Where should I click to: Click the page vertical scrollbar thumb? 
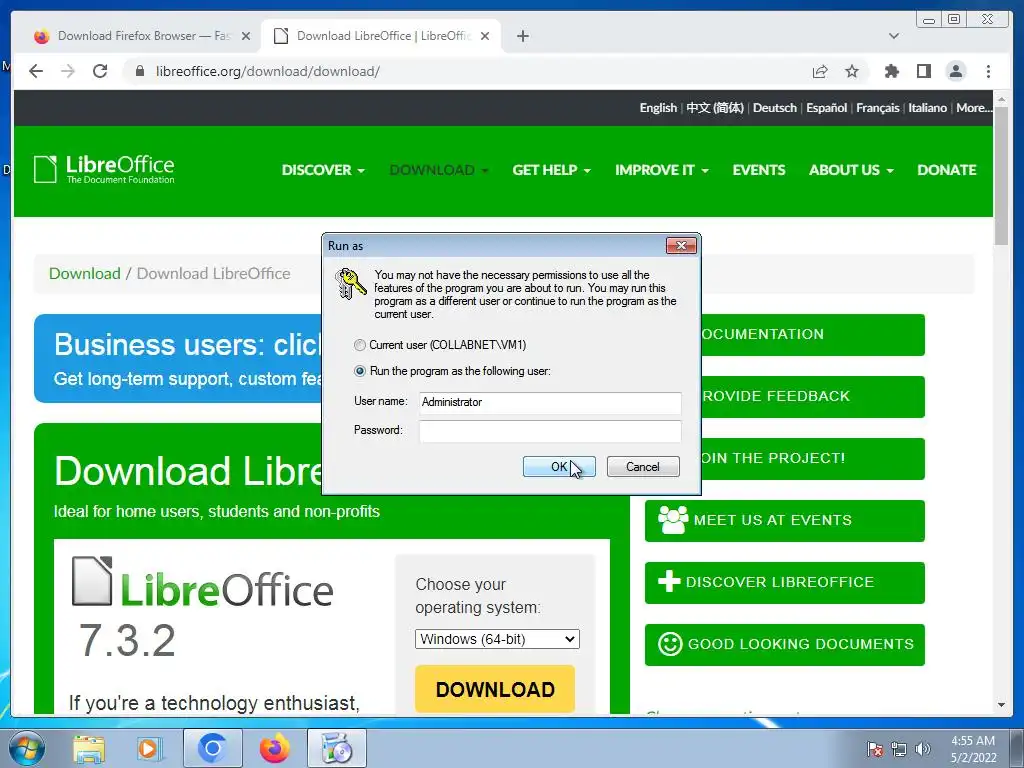[1001, 178]
